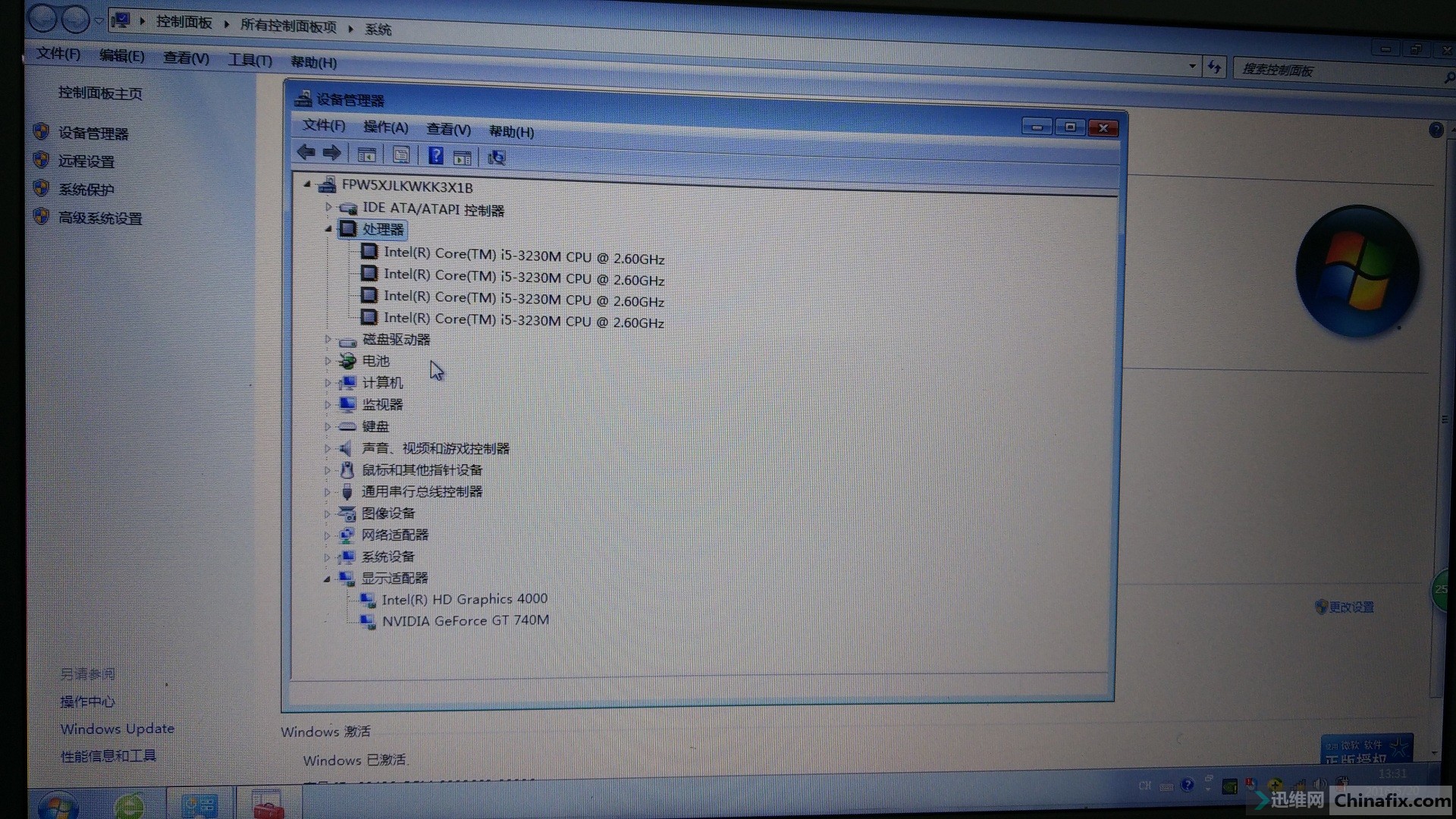Select the 网络适配器 network icon
The width and height of the screenshot is (1456, 819).
click(x=347, y=535)
